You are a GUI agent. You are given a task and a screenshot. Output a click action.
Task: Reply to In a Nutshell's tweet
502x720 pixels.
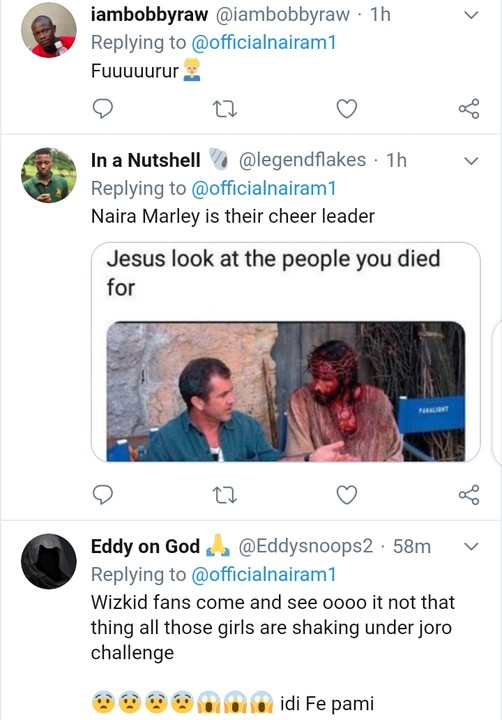(x=102, y=495)
